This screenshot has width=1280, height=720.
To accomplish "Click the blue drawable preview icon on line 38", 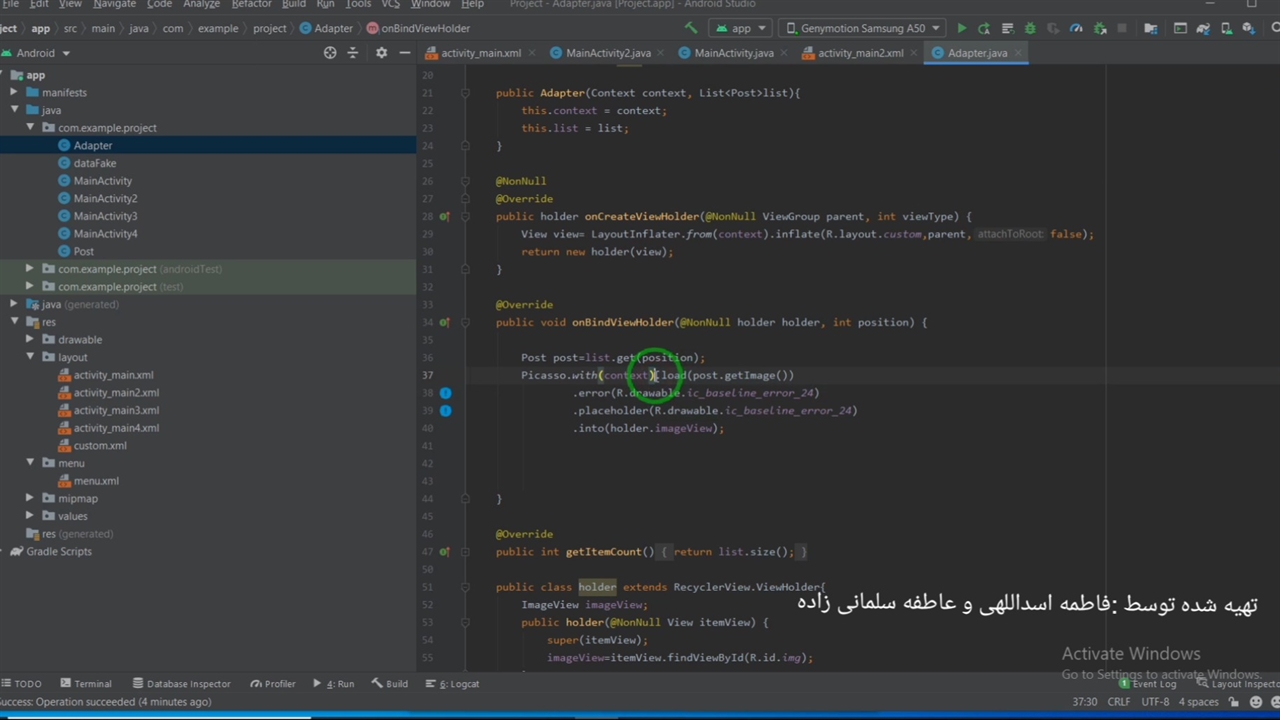I will (445, 393).
